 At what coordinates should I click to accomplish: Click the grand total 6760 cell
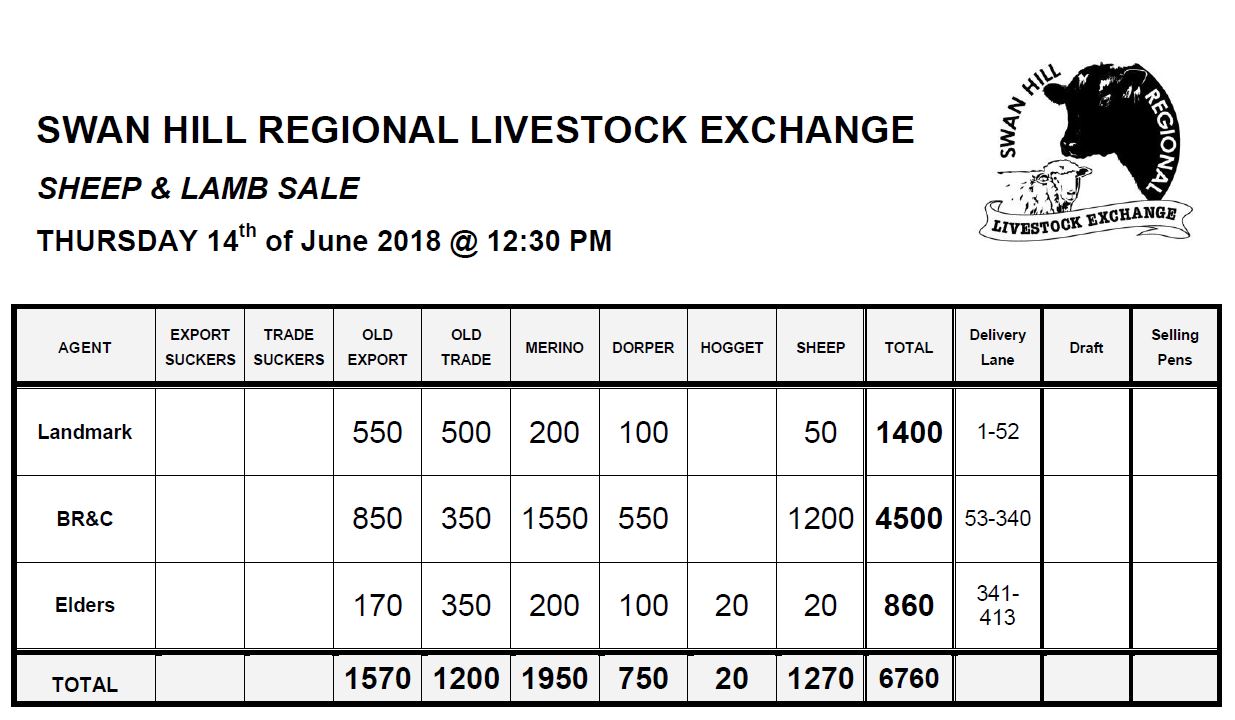point(909,679)
